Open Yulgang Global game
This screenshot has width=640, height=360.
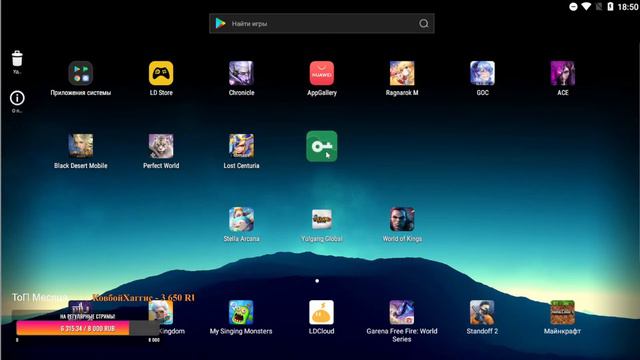point(322,219)
